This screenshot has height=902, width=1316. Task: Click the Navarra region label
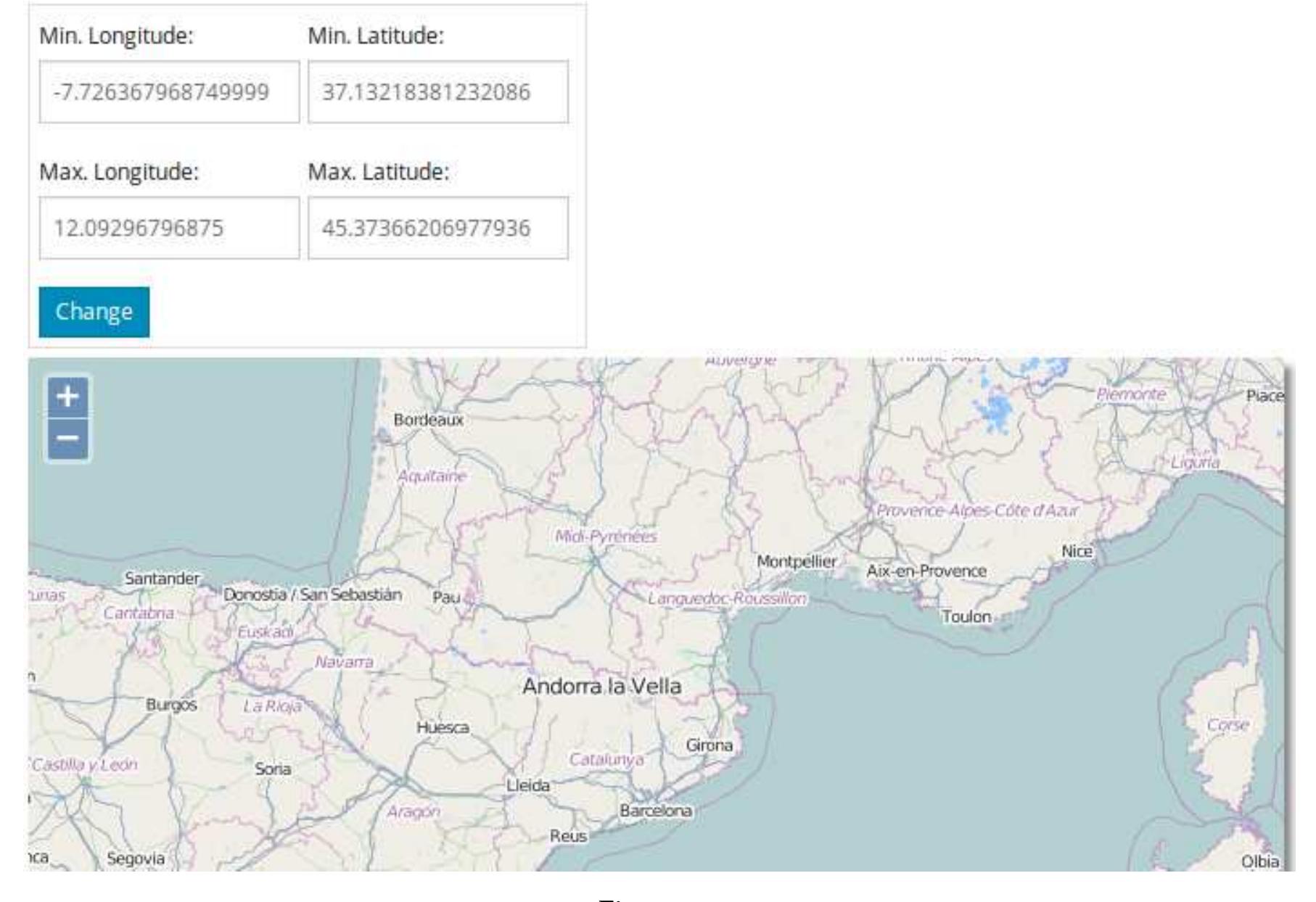(344, 662)
